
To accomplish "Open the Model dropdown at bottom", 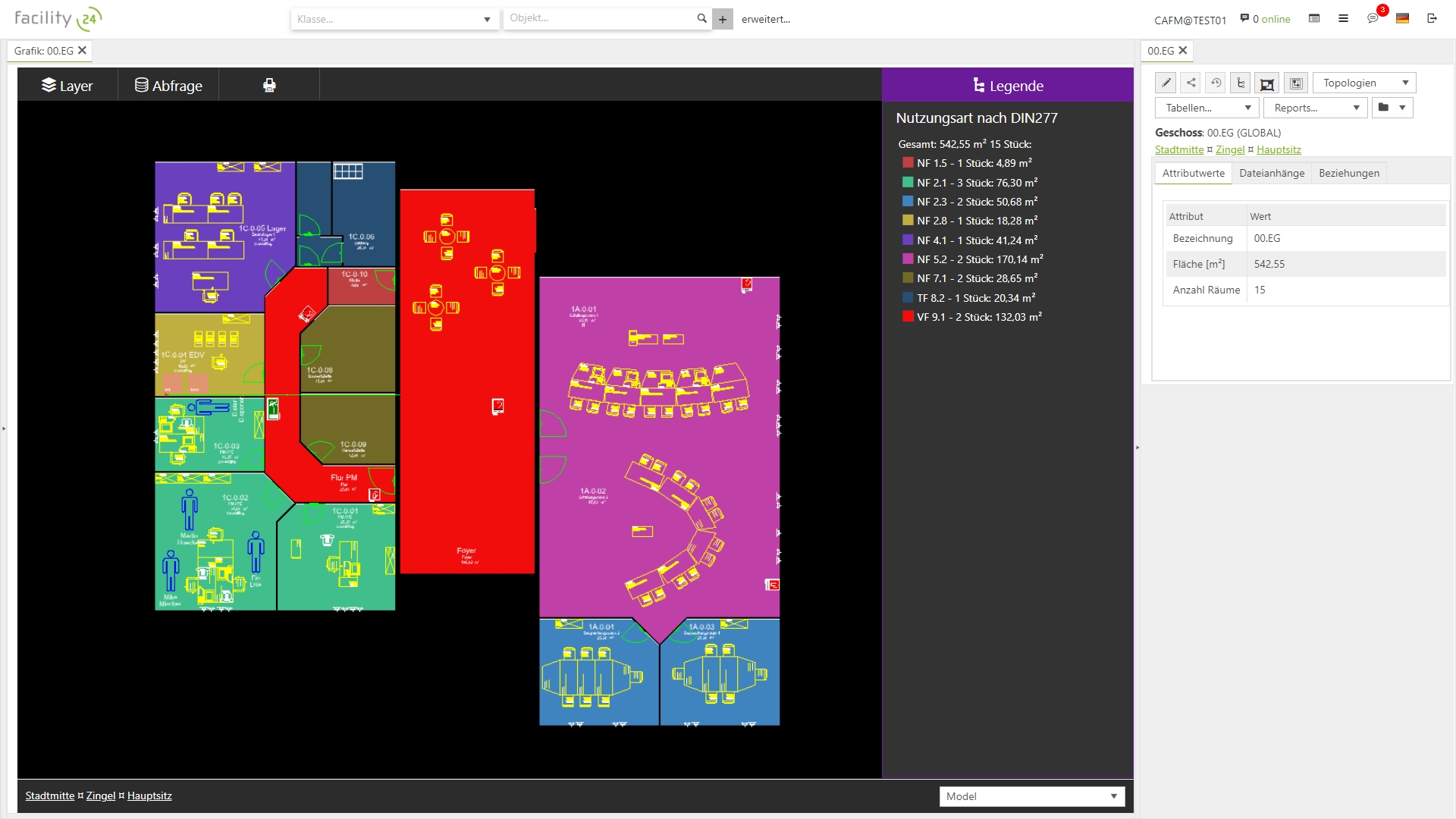I will coord(1031,796).
